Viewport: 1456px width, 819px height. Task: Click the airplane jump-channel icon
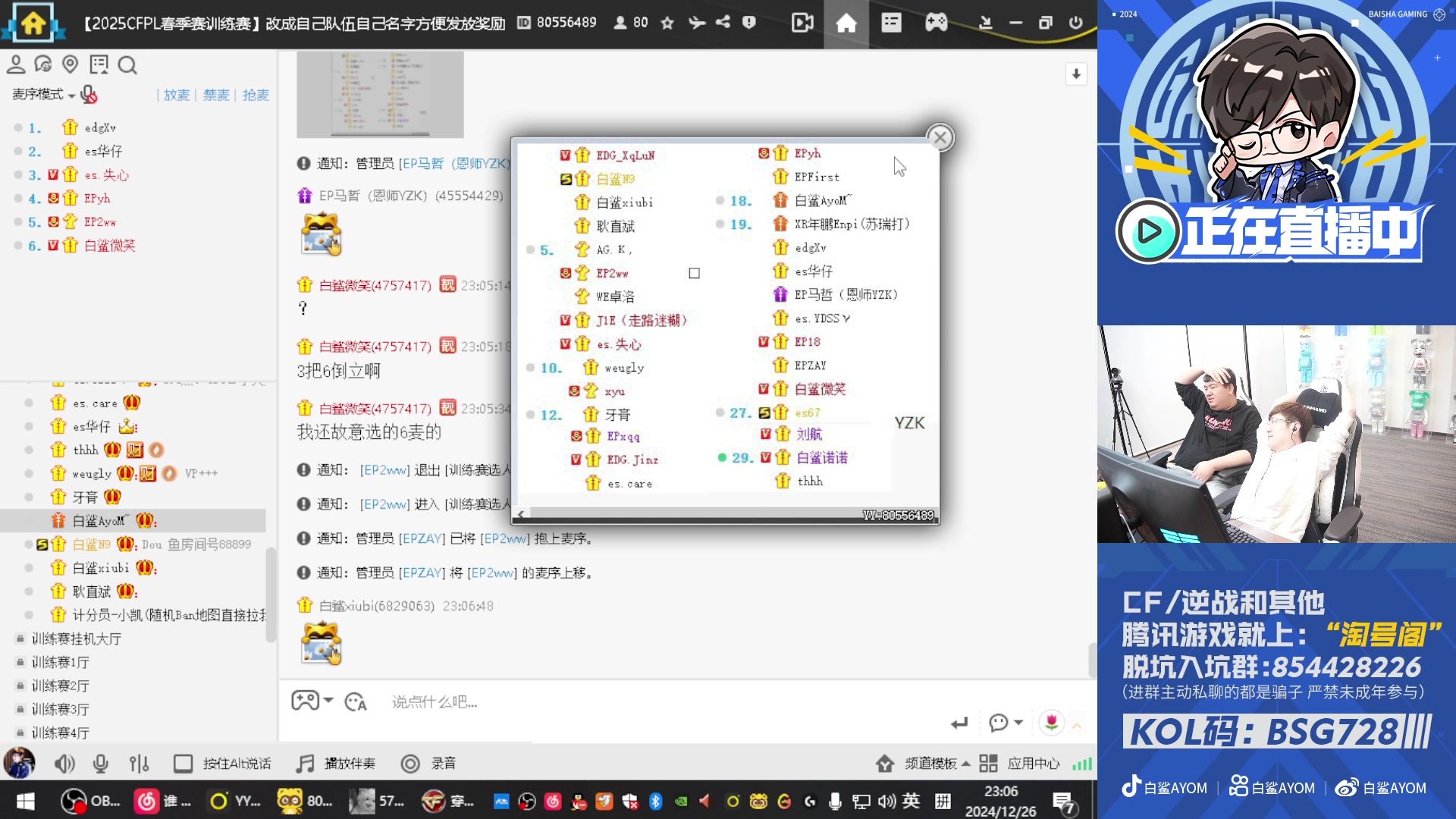click(696, 23)
